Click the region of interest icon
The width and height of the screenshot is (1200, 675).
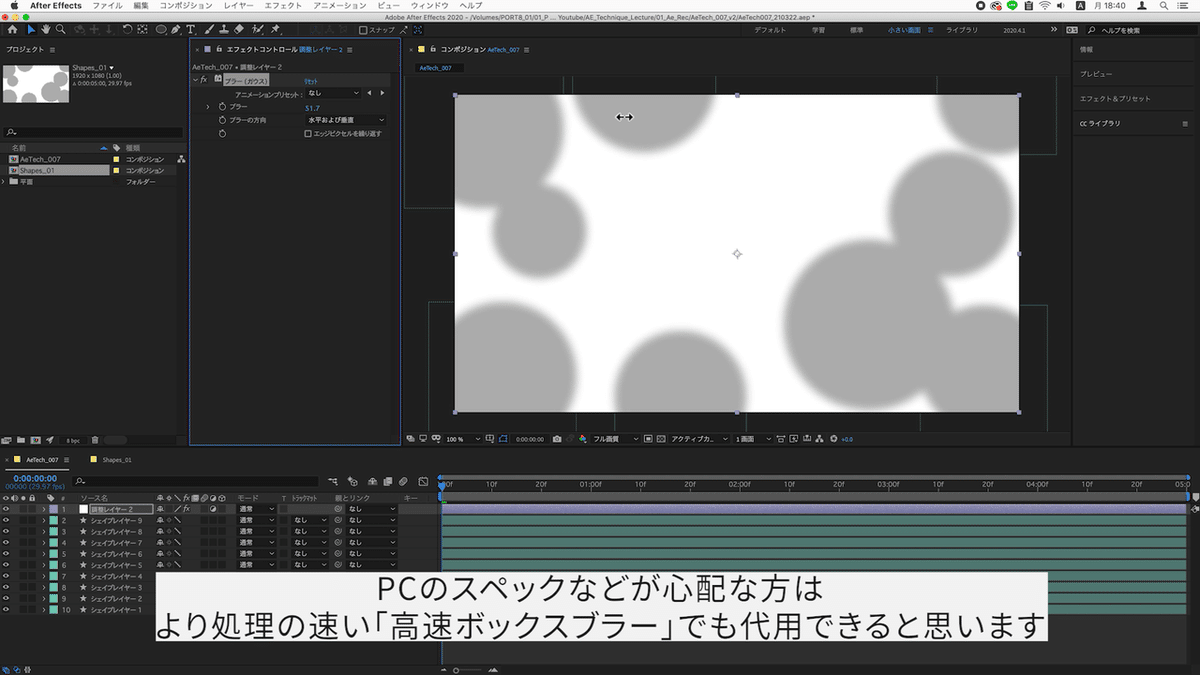coord(648,439)
